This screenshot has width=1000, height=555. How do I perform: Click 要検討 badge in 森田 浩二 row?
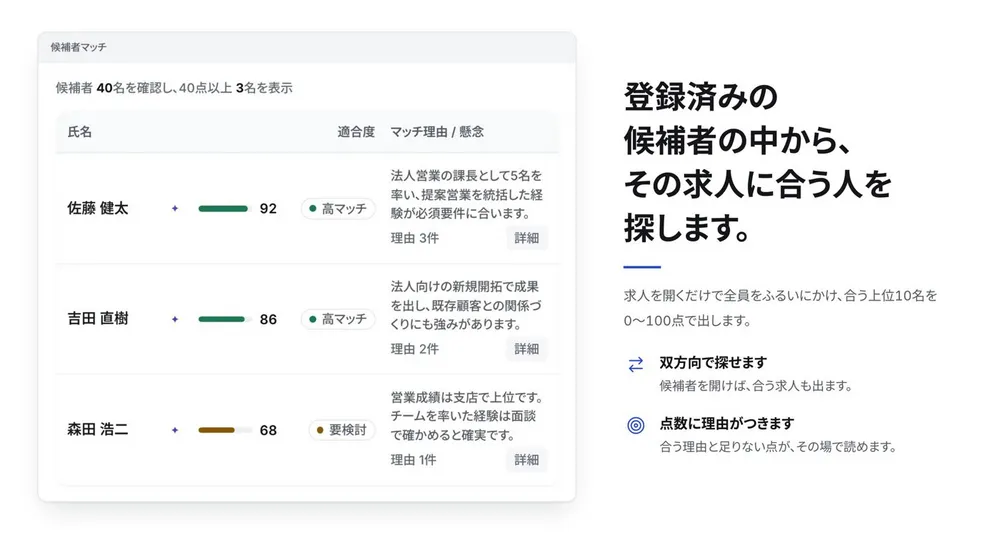pos(342,430)
